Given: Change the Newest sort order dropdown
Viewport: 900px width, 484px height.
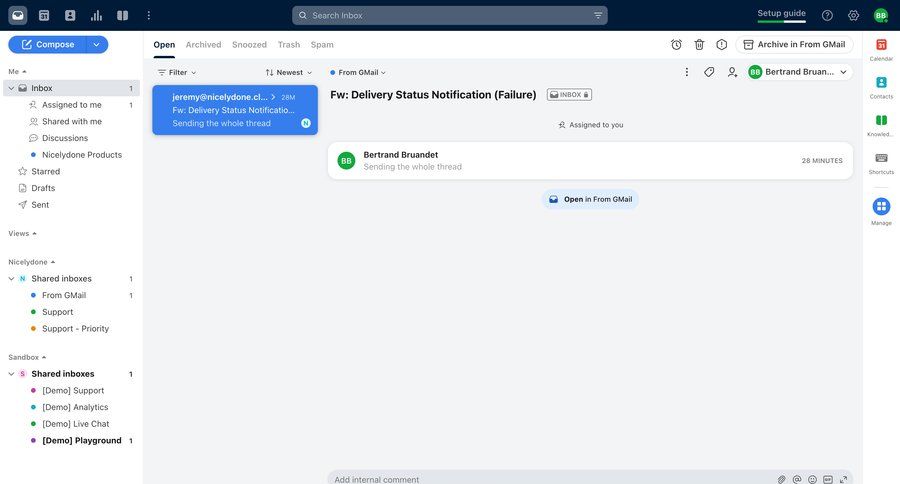Looking at the screenshot, I should (289, 72).
